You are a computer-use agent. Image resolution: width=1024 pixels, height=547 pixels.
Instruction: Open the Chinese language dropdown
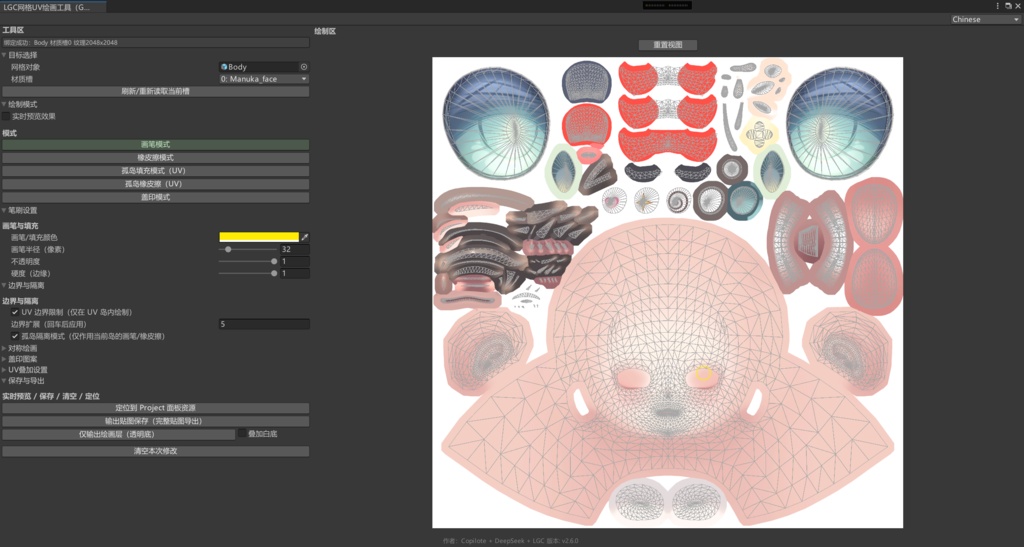pyautogui.click(x=985, y=20)
